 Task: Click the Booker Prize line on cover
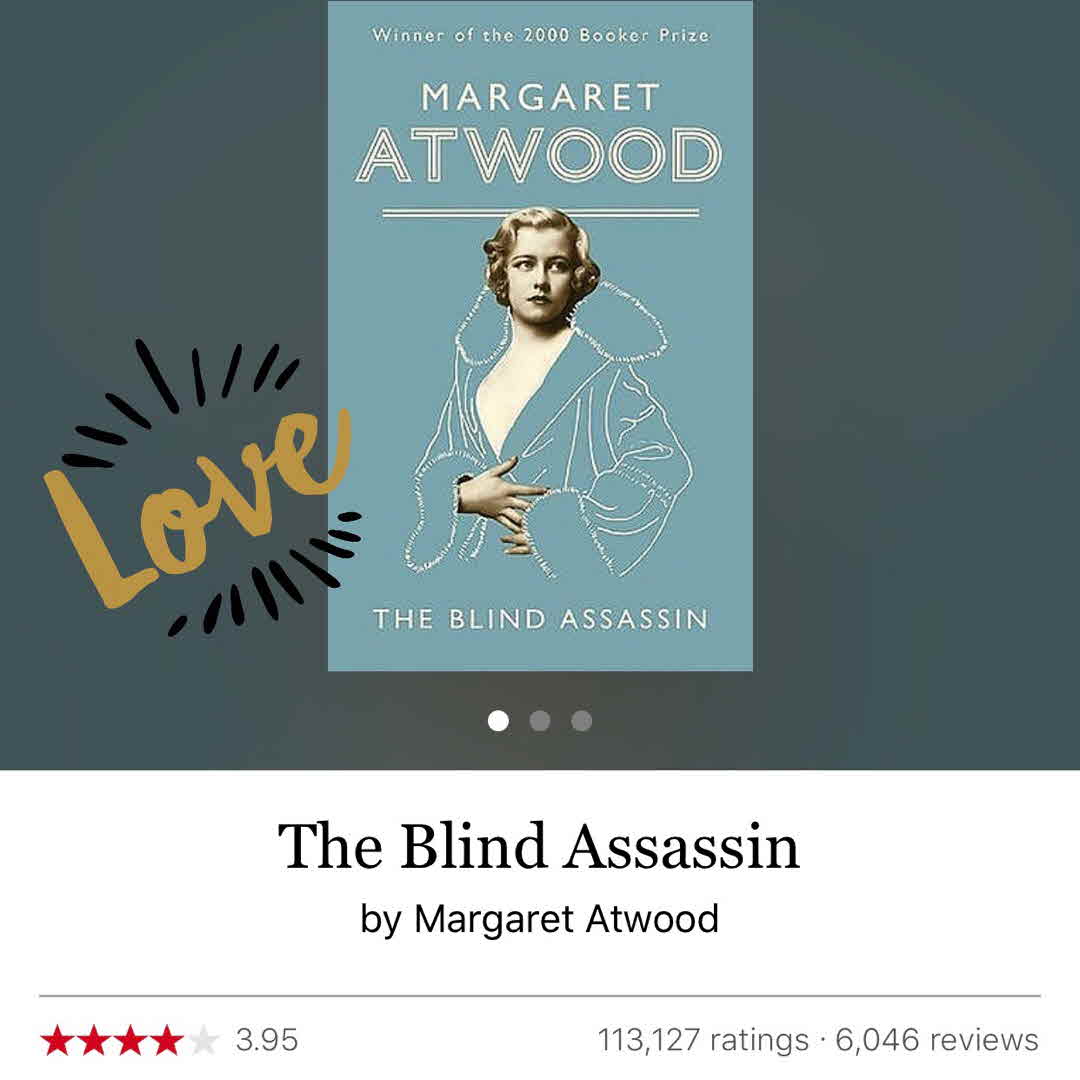click(x=541, y=34)
